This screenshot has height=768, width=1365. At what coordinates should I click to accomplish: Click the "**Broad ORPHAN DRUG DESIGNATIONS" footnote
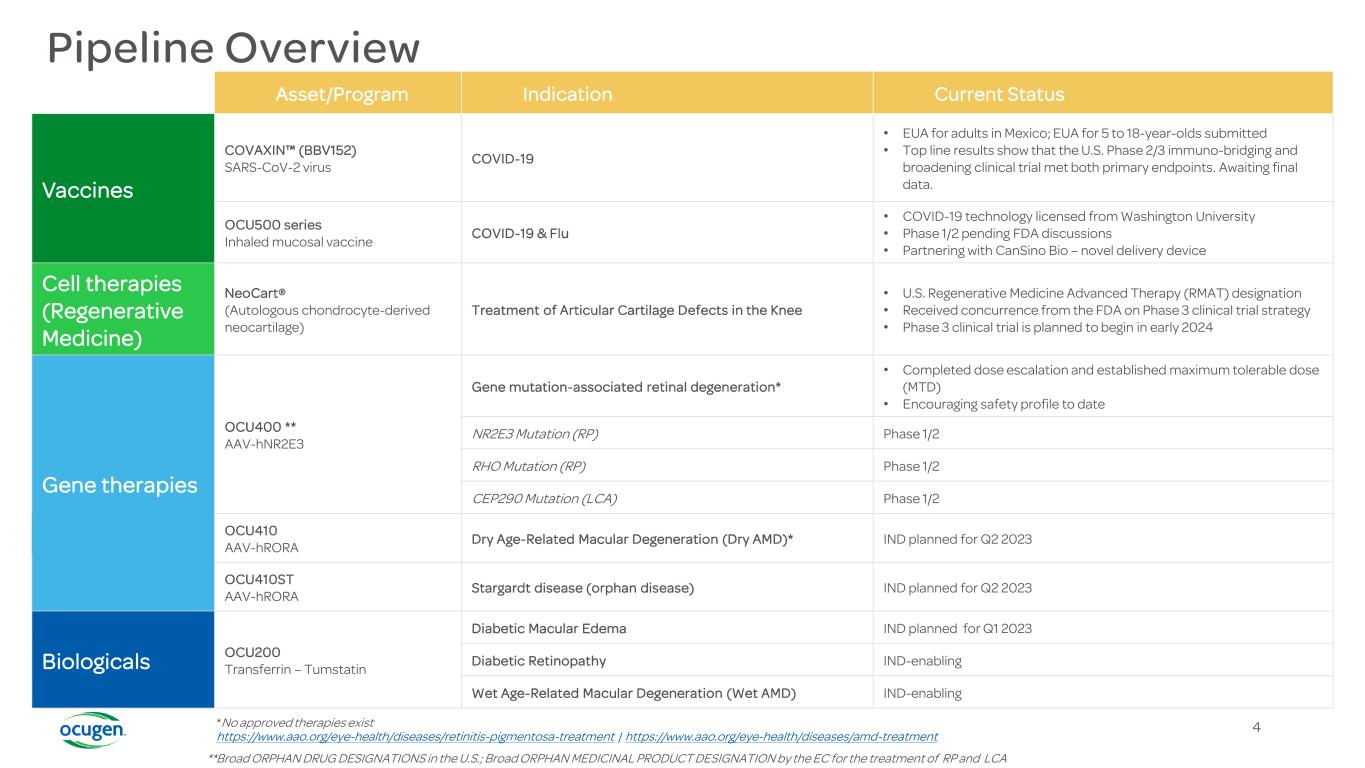point(607,758)
